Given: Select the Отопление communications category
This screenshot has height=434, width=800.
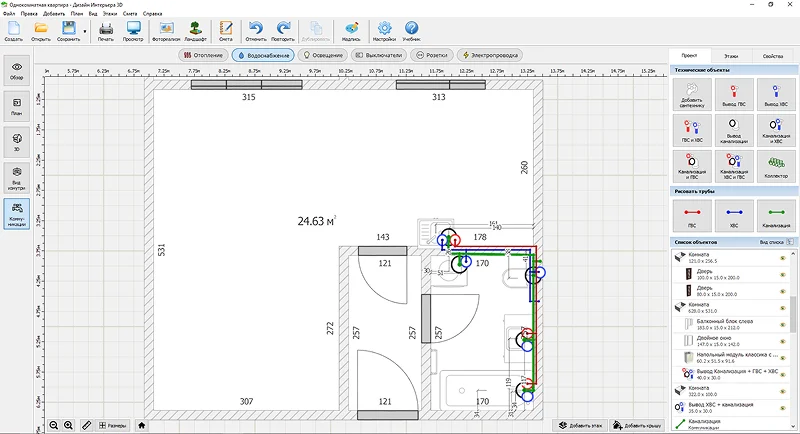Looking at the screenshot, I should point(204,55).
